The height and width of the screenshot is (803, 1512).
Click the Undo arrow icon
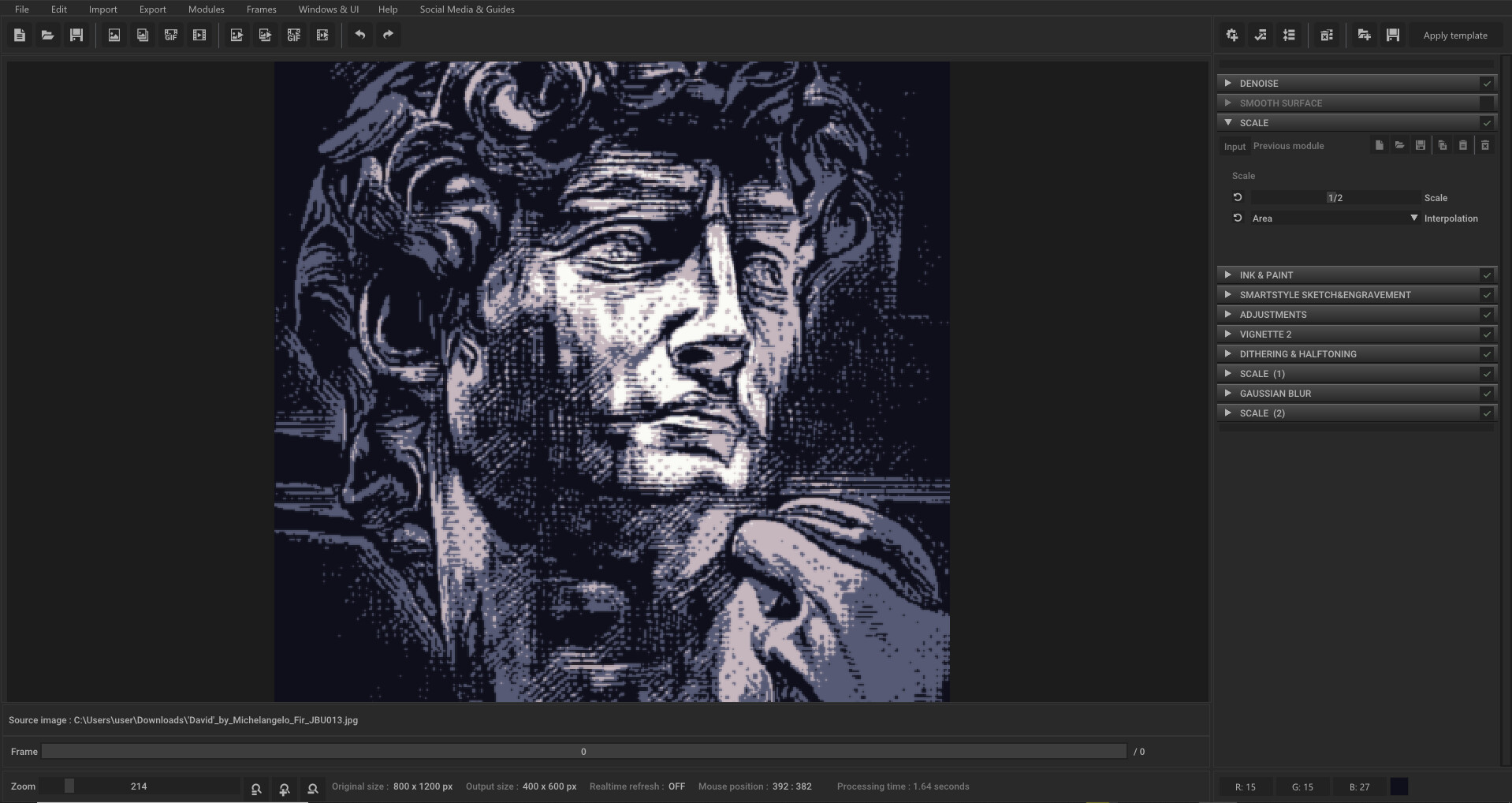tap(361, 35)
